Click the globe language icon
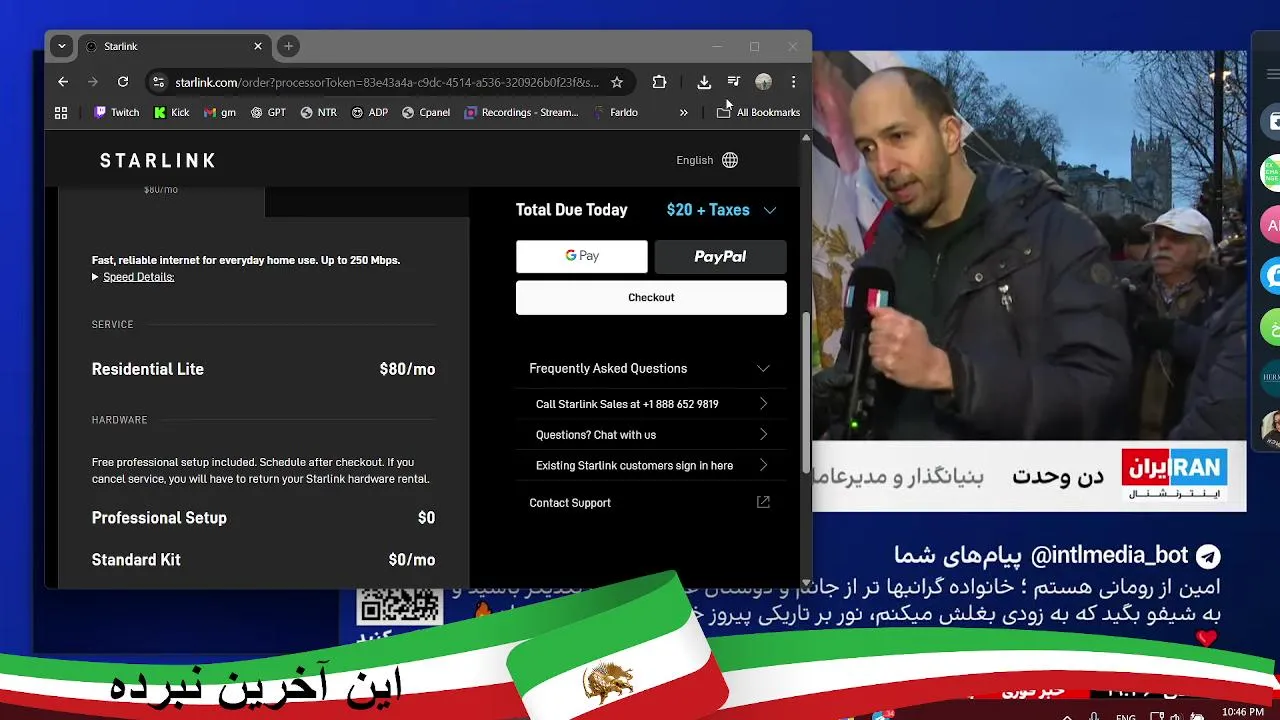 (x=730, y=160)
